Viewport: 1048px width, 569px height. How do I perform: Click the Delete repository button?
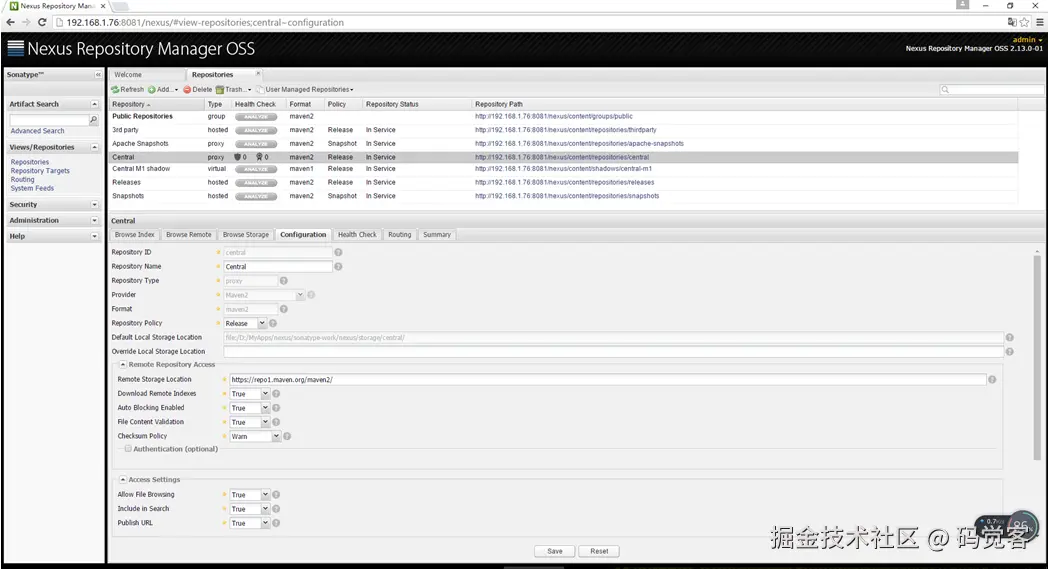coord(197,90)
